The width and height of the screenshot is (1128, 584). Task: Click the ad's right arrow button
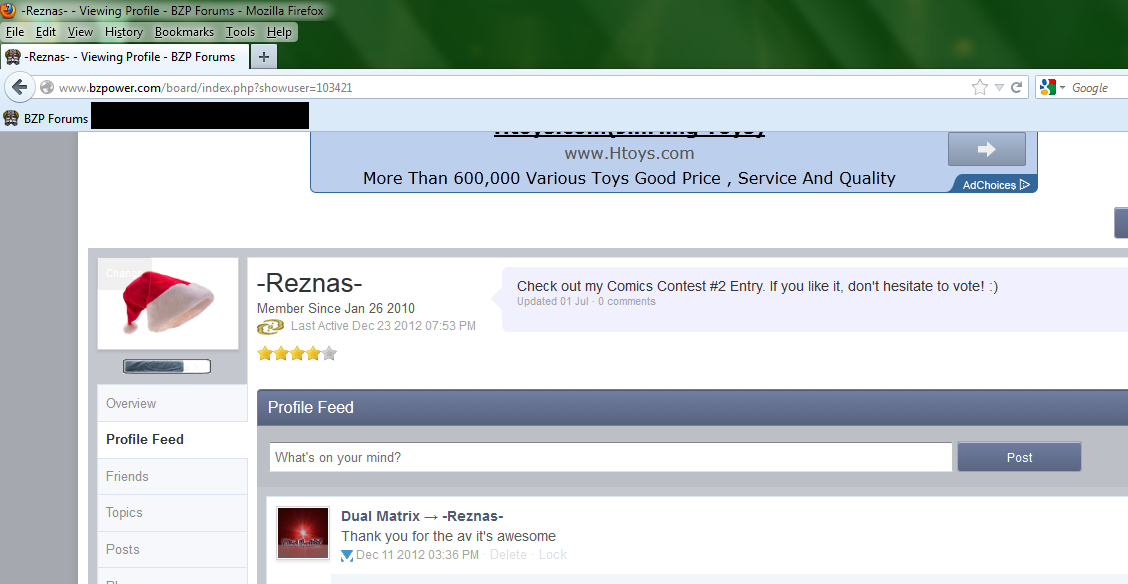click(986, 149)
